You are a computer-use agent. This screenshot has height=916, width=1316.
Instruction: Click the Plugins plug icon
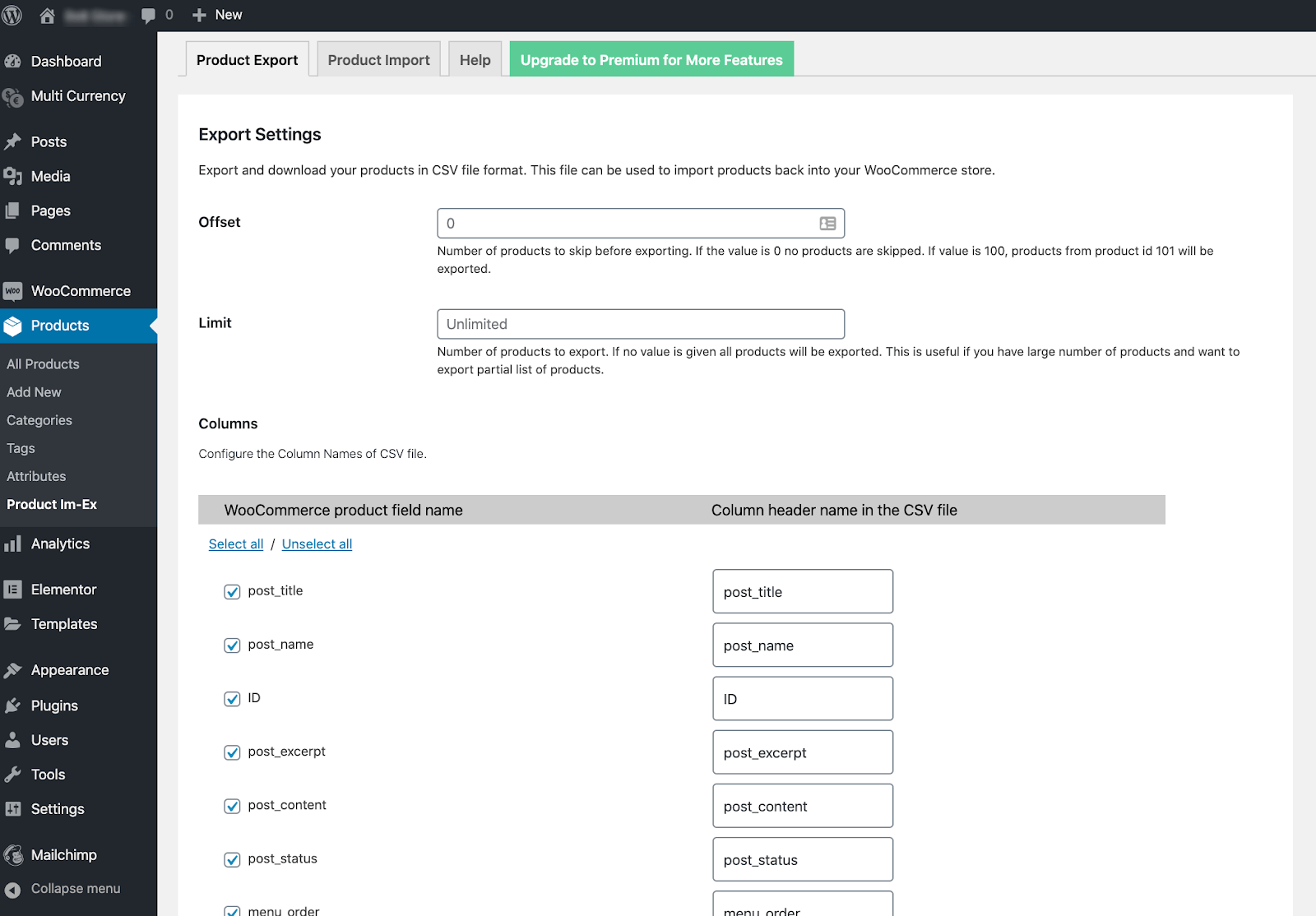[12, 706]
